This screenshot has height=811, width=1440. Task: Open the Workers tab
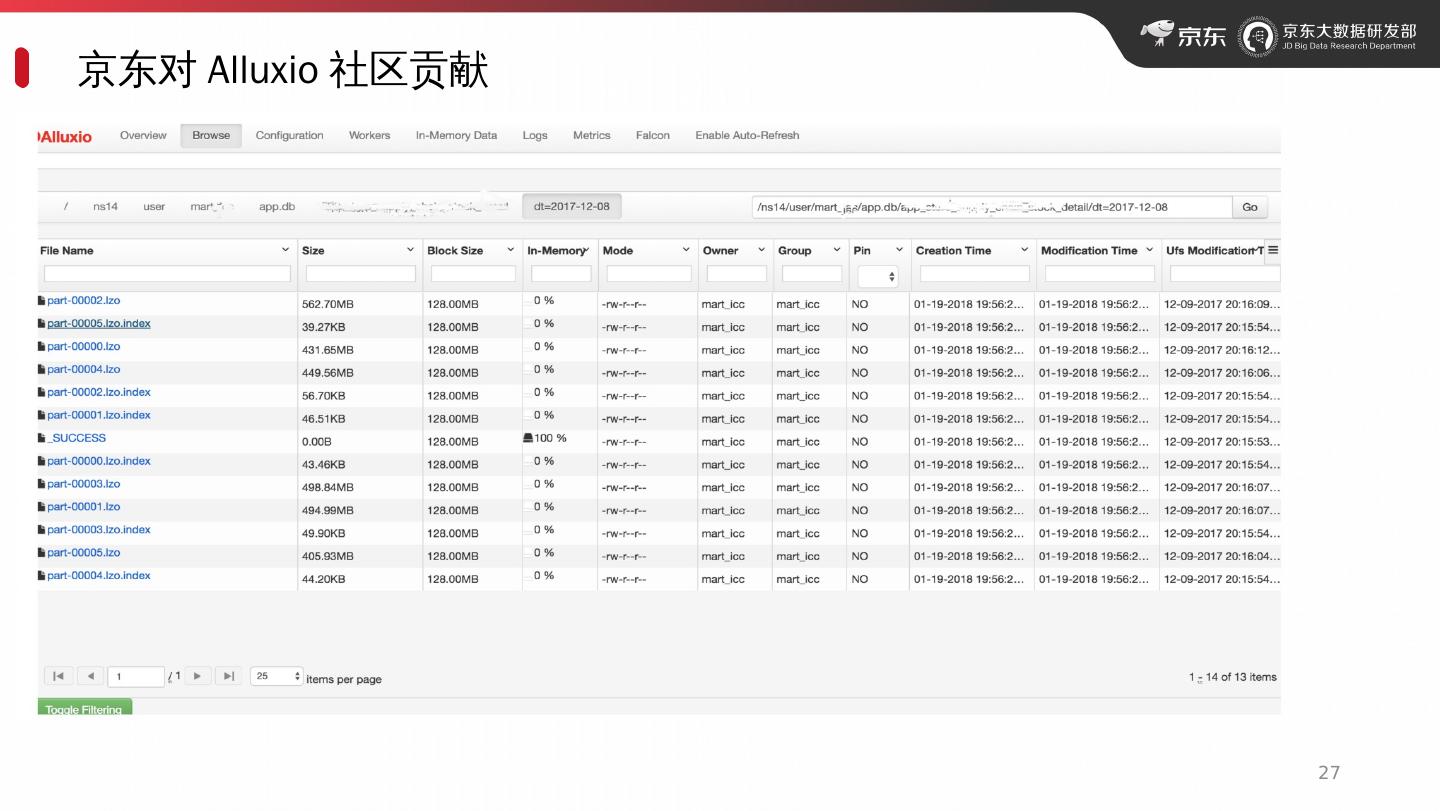pyautogui.click(x=369, y=136)
